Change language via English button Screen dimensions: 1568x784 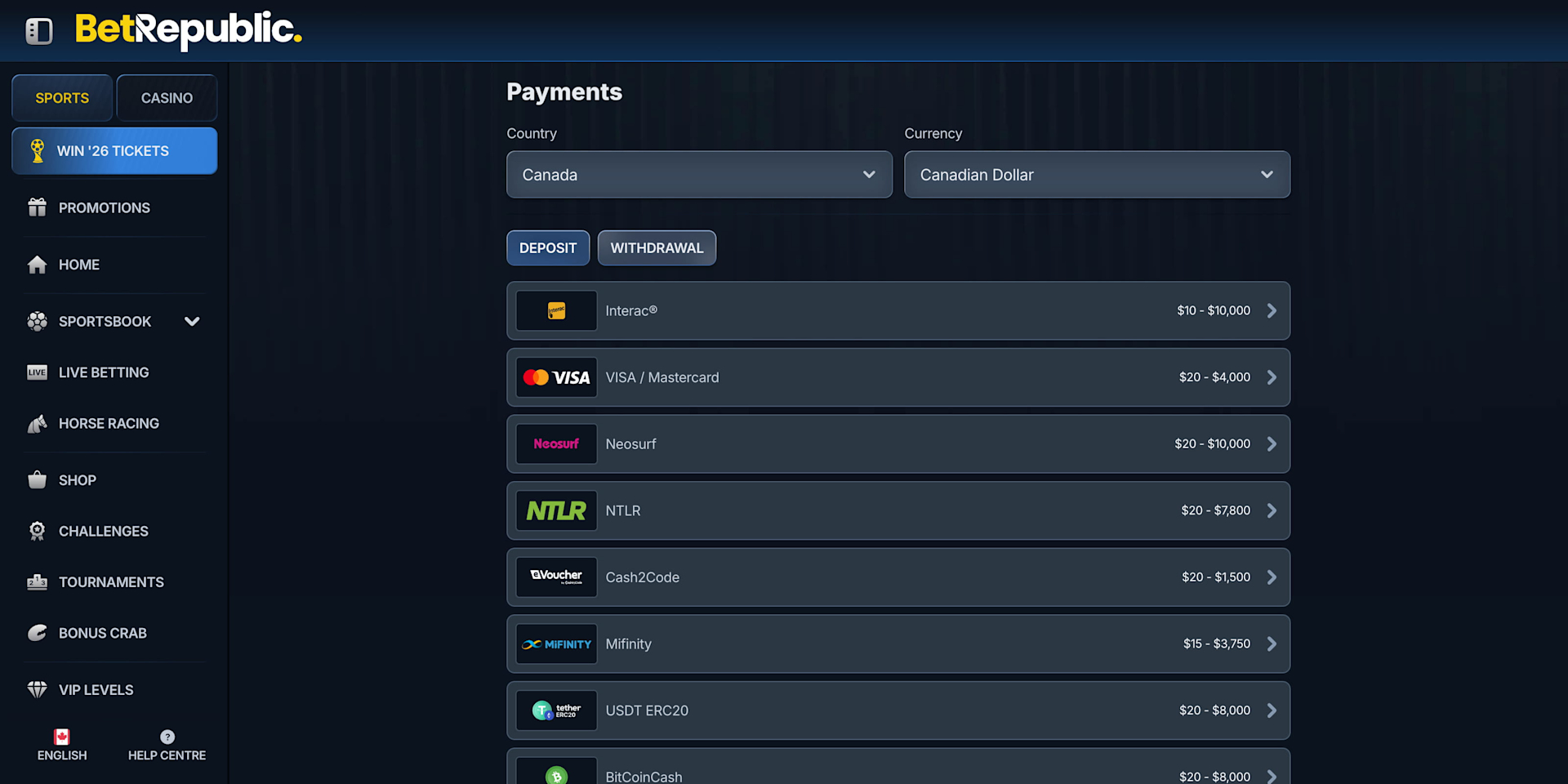point(62,746)
